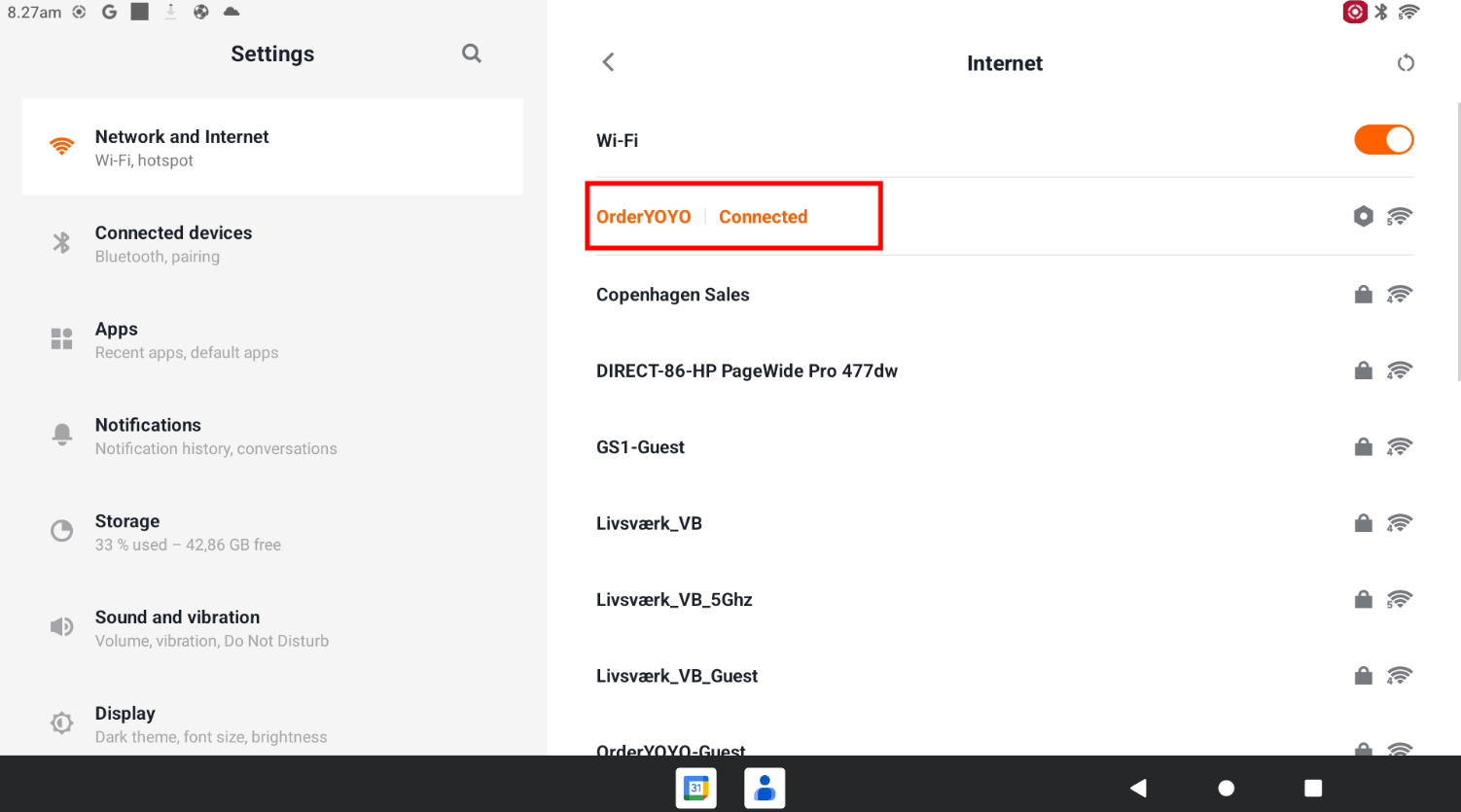Click the Bluetooth icon beside Connected devices

[x=62, y=242]
